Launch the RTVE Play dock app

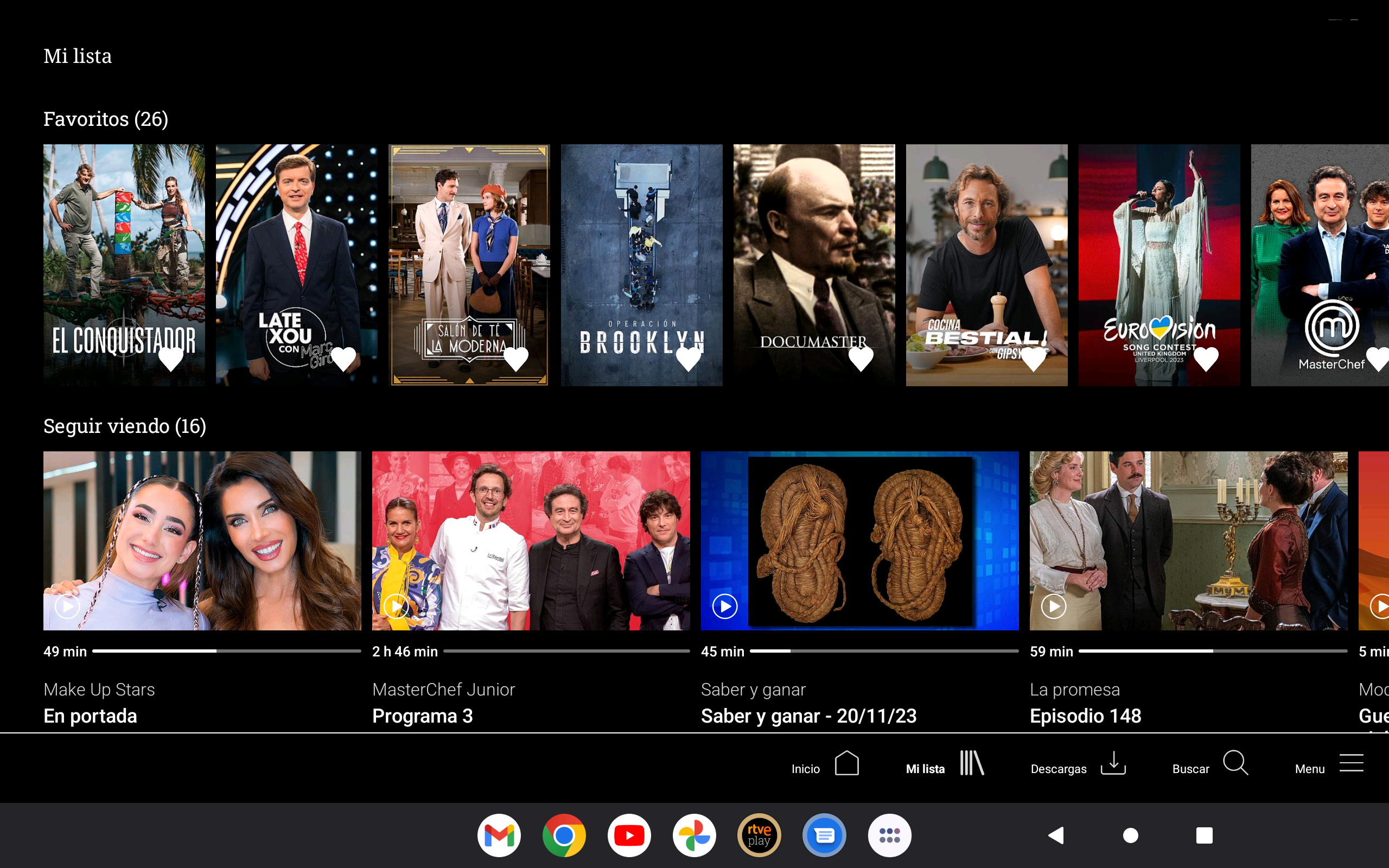[x=759, y=835]
